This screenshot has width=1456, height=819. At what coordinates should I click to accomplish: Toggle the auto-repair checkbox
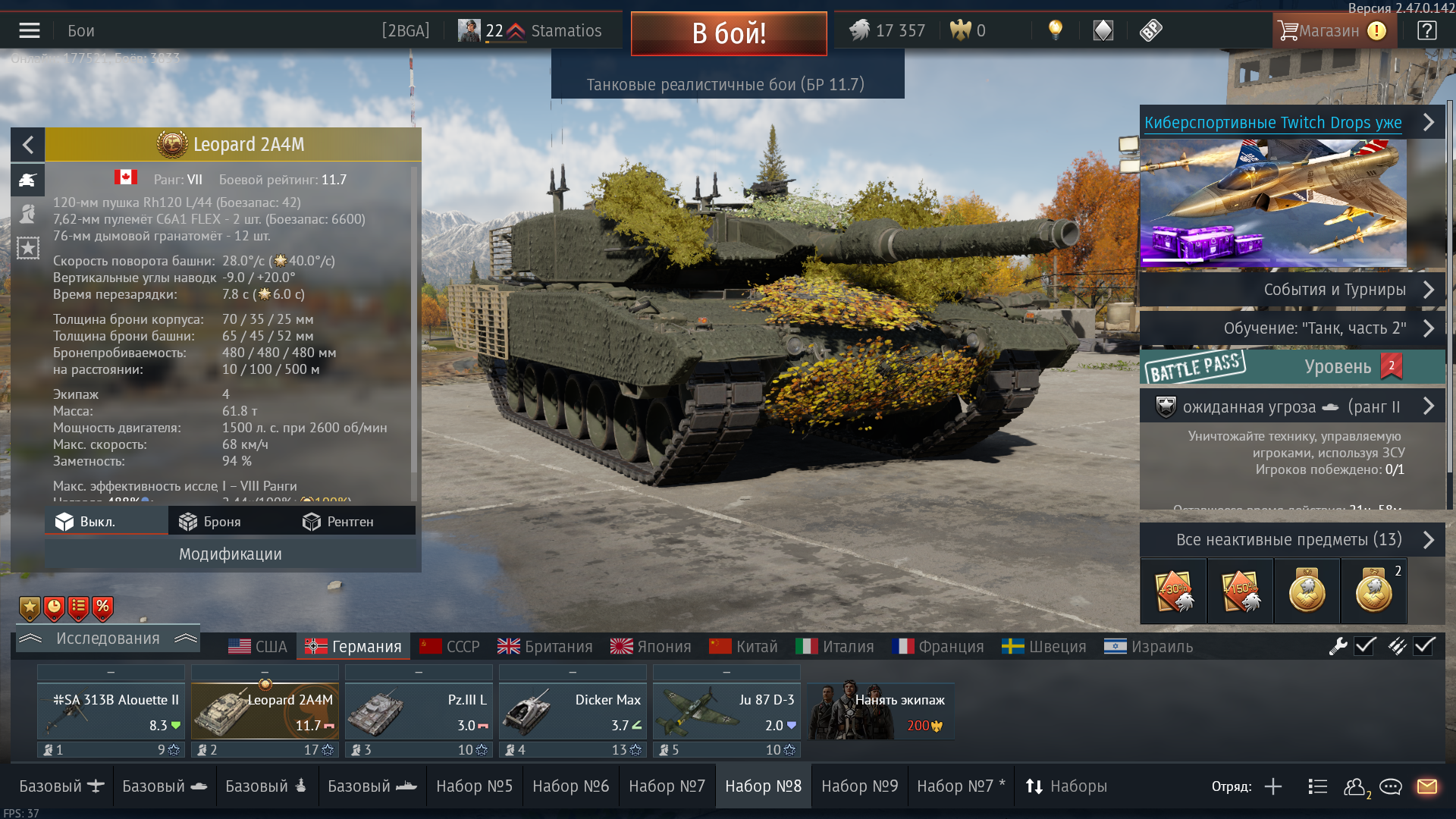coord(1366,646)
